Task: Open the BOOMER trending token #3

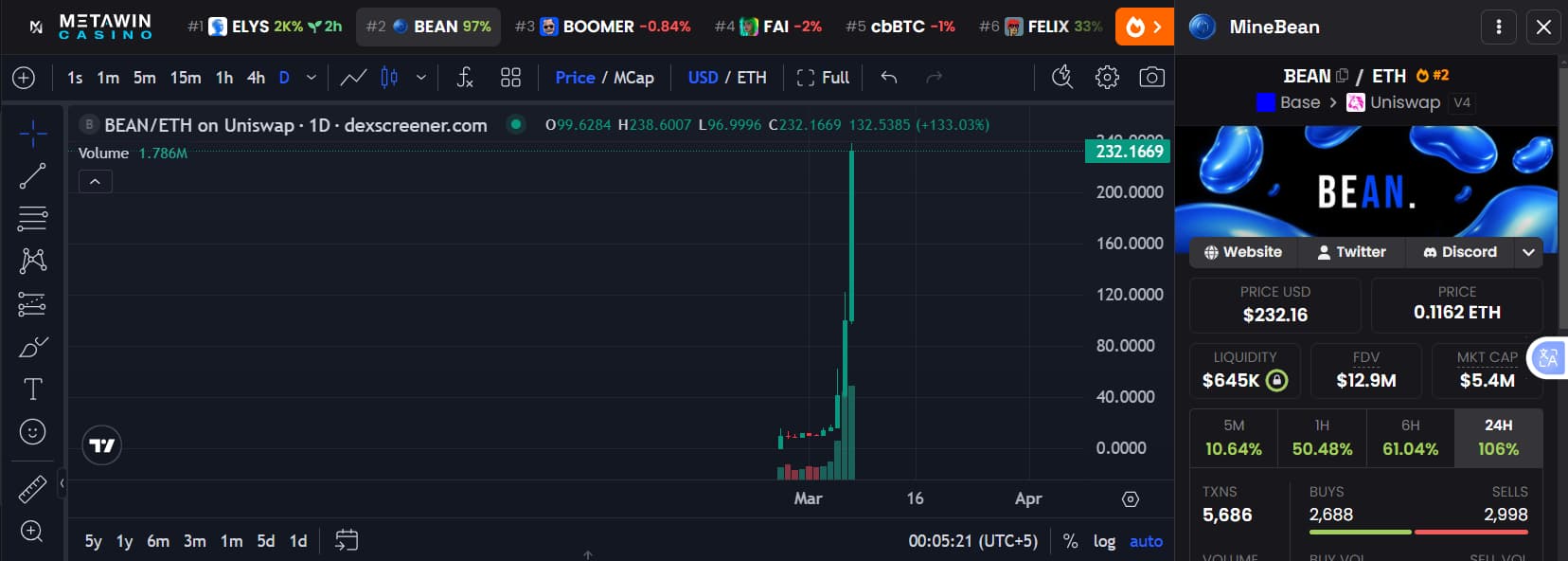Action: pos(602,27)
